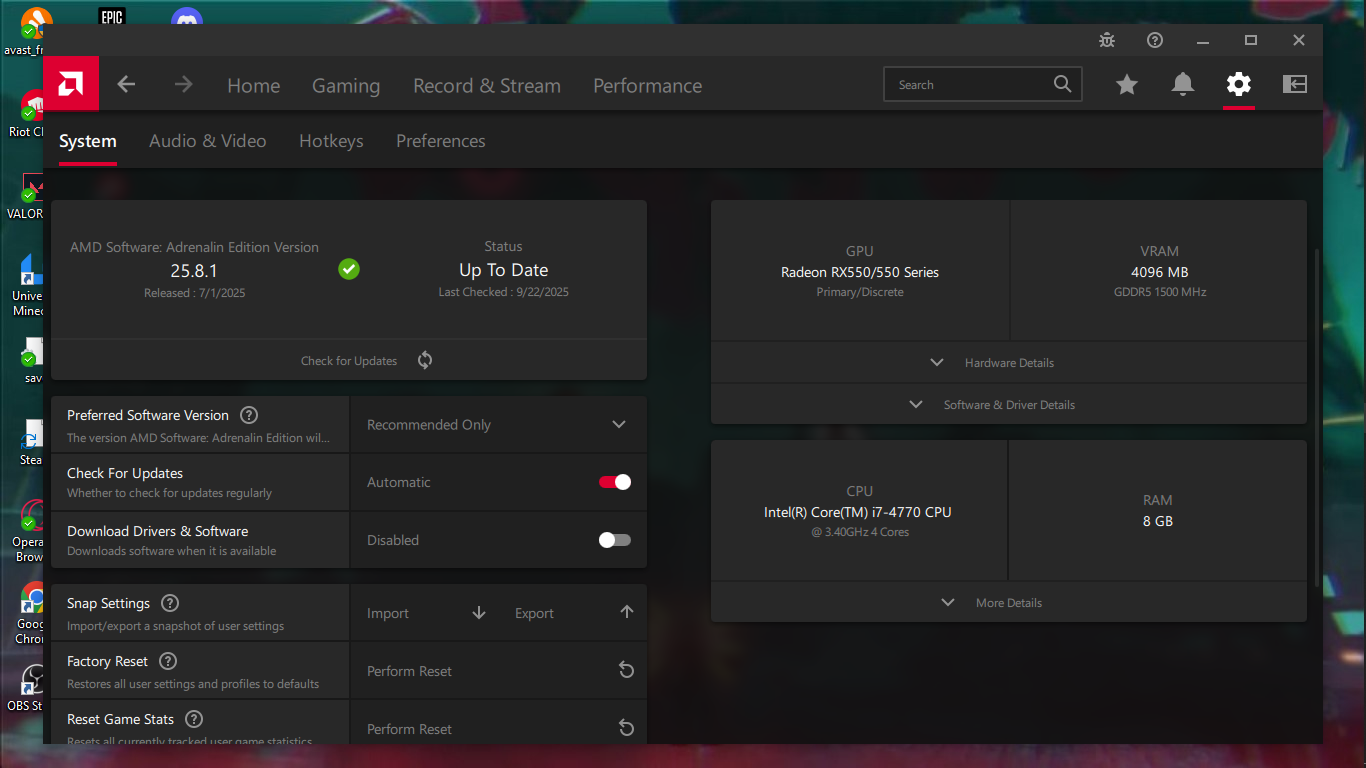
Task: Open the Steam desktop shortcut
Action: pos(31,442)
